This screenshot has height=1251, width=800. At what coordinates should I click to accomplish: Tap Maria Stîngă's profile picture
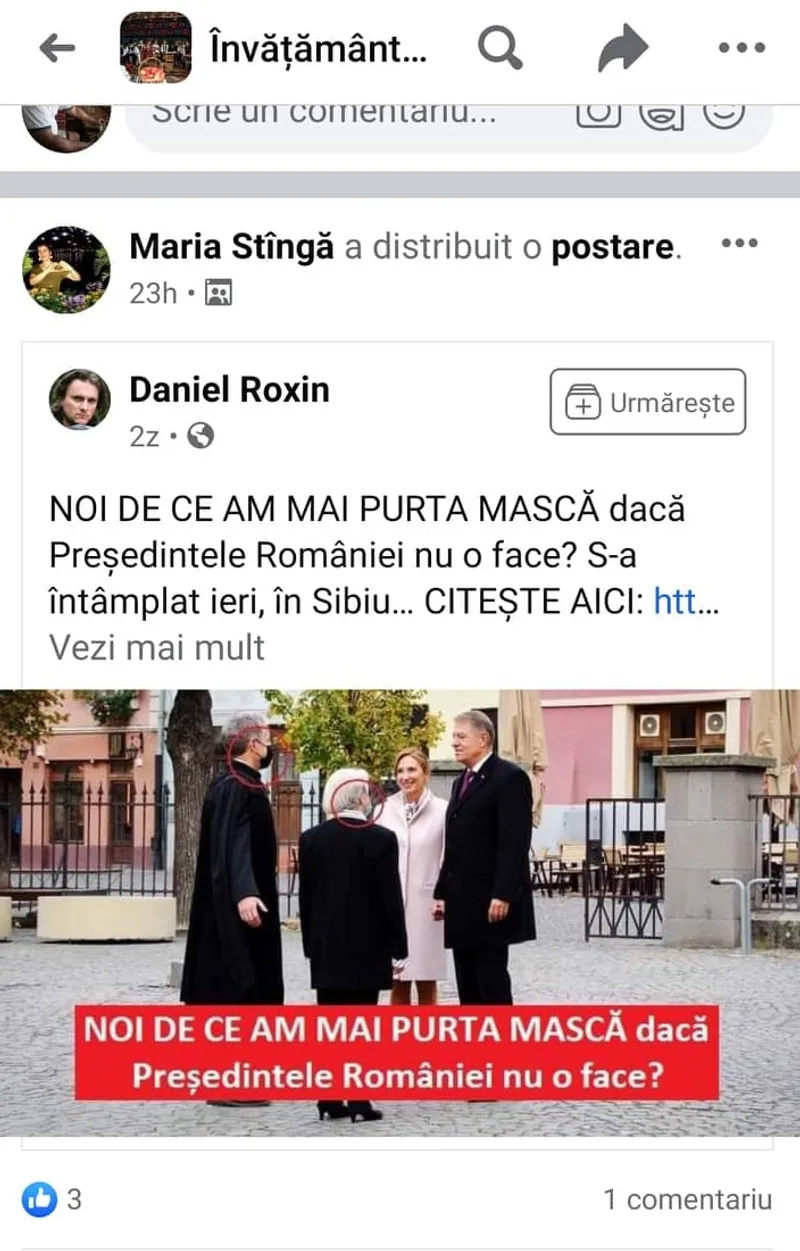tap(67, 269)
